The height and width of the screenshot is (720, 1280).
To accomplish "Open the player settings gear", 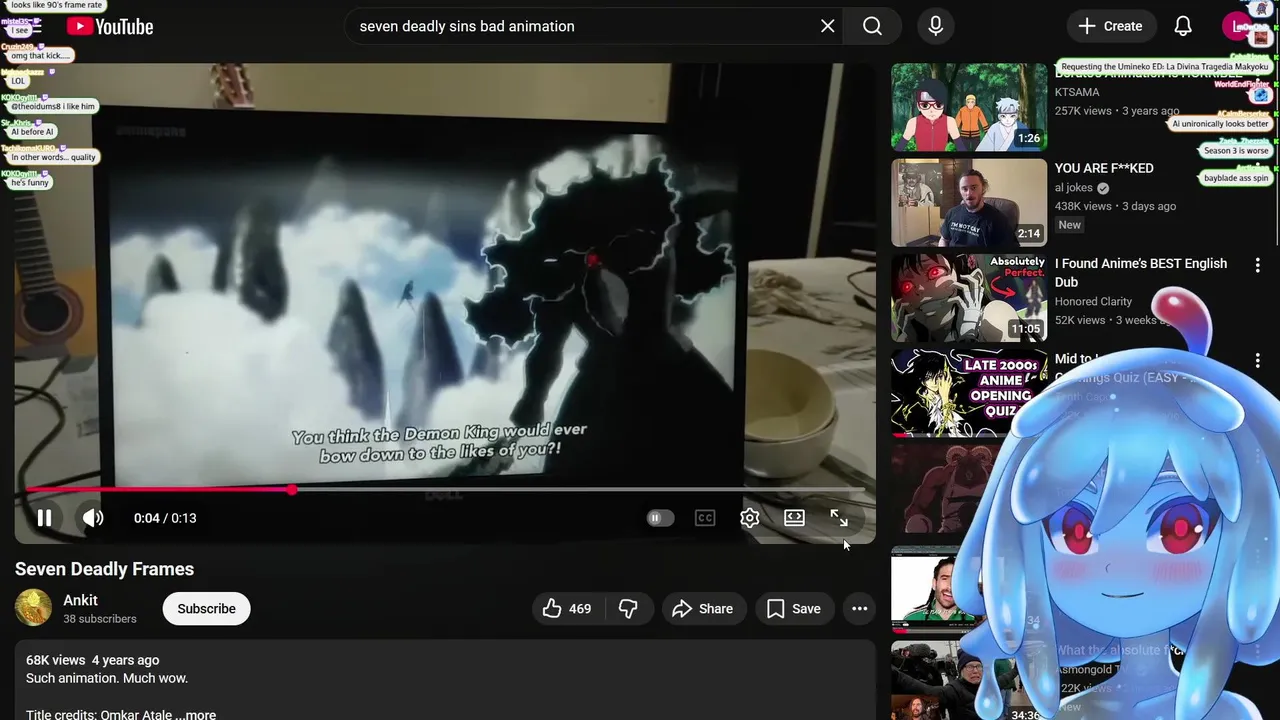I will 750,518.
